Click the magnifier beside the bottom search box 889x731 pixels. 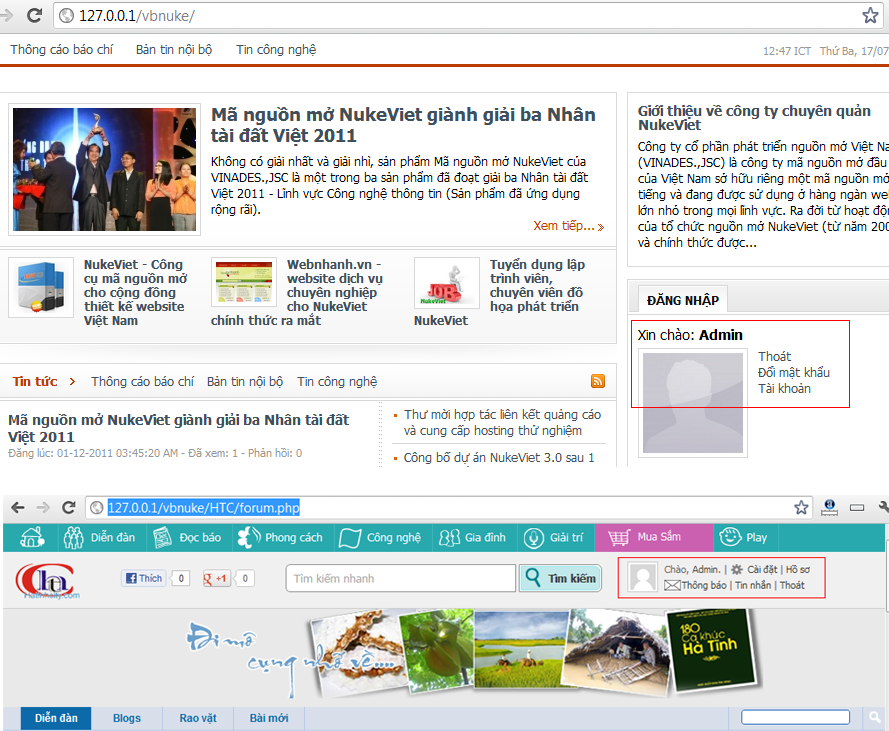[x=874, y=717]
